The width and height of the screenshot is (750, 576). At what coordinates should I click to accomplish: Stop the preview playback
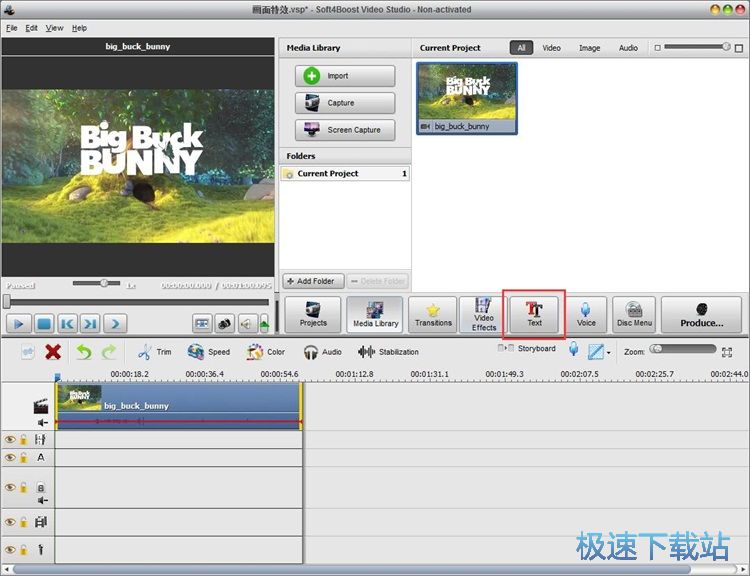click(44, 324)
